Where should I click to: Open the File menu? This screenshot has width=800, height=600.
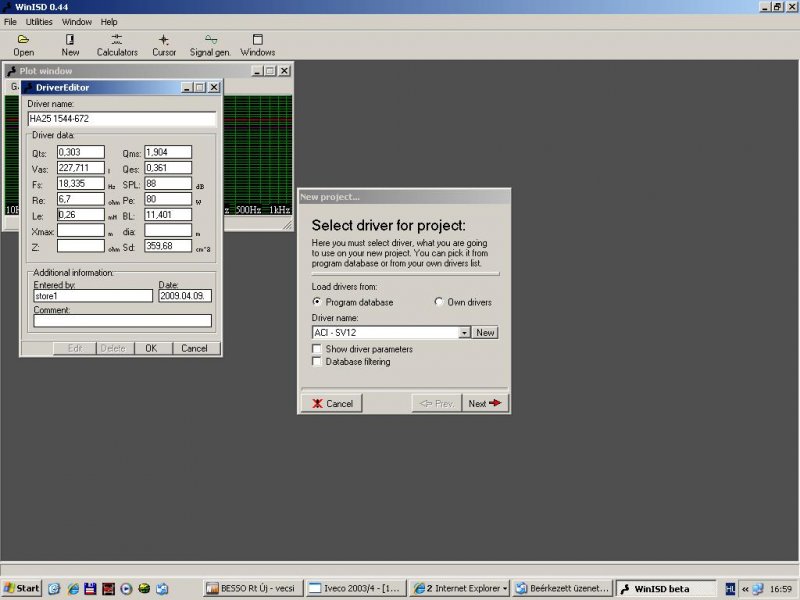(10, 22)
